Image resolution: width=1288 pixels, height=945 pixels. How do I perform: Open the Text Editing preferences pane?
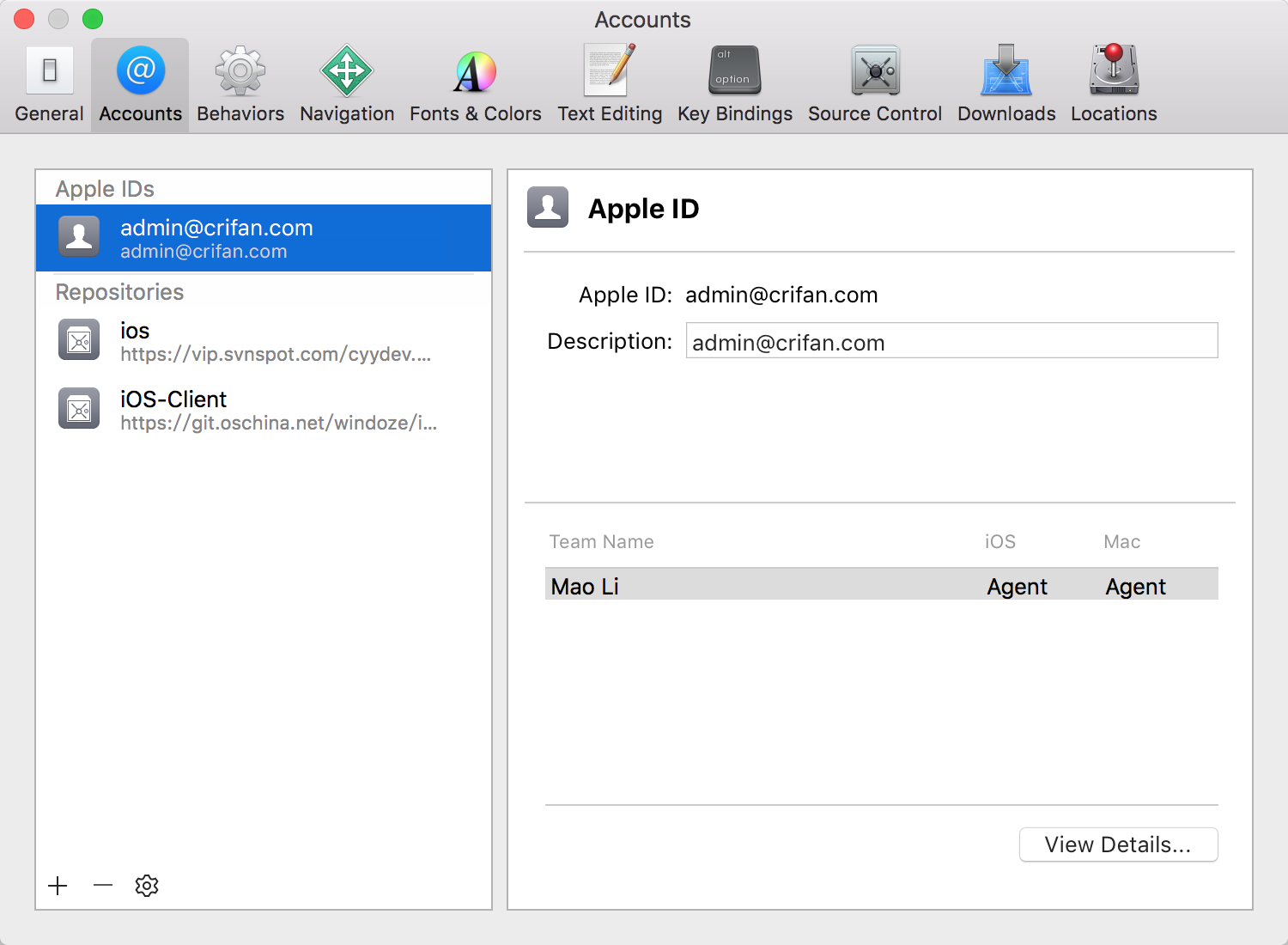pos(610,84)
